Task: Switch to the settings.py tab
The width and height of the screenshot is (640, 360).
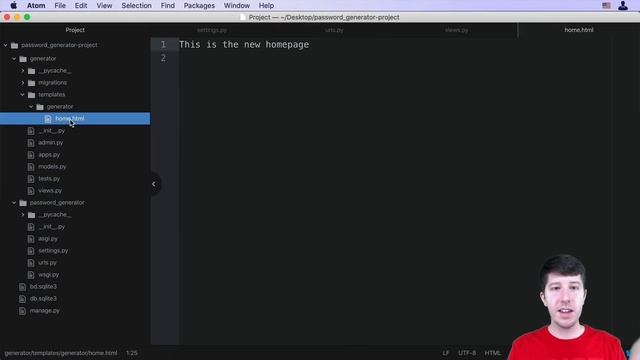Action: [212, 30]
